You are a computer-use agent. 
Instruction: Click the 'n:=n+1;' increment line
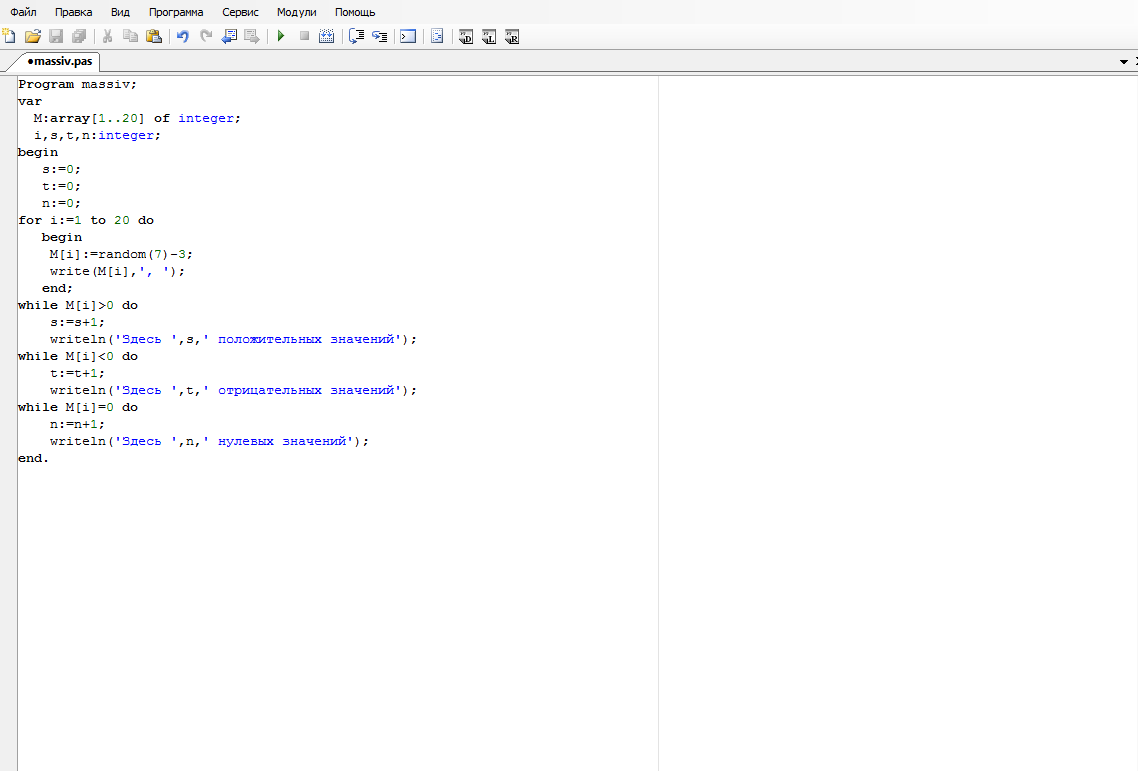click(x=78, y=425)
